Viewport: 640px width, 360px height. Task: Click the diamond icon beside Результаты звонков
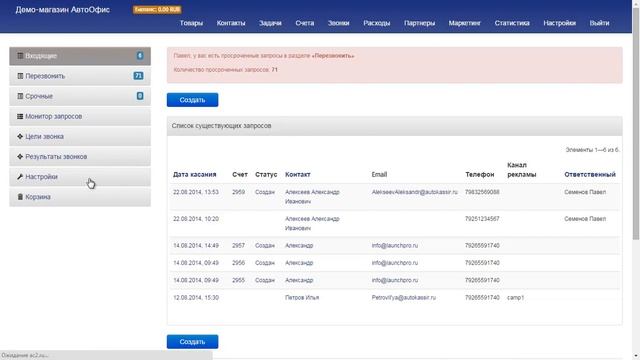(x=20, y=156)
